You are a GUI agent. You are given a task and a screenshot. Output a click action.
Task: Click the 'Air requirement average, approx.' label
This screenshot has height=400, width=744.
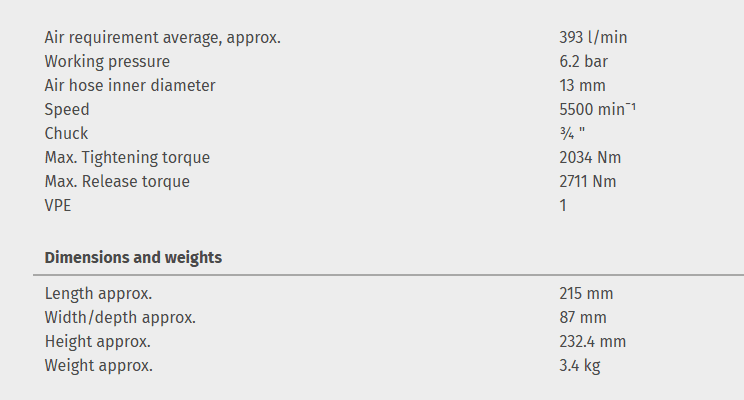[x=162, y=38]
